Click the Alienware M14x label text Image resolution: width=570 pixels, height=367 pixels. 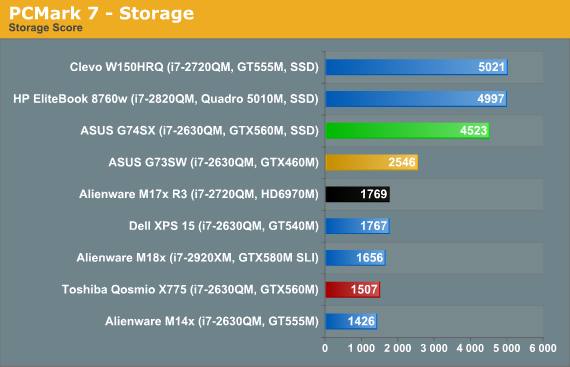[x=212, y=322]
